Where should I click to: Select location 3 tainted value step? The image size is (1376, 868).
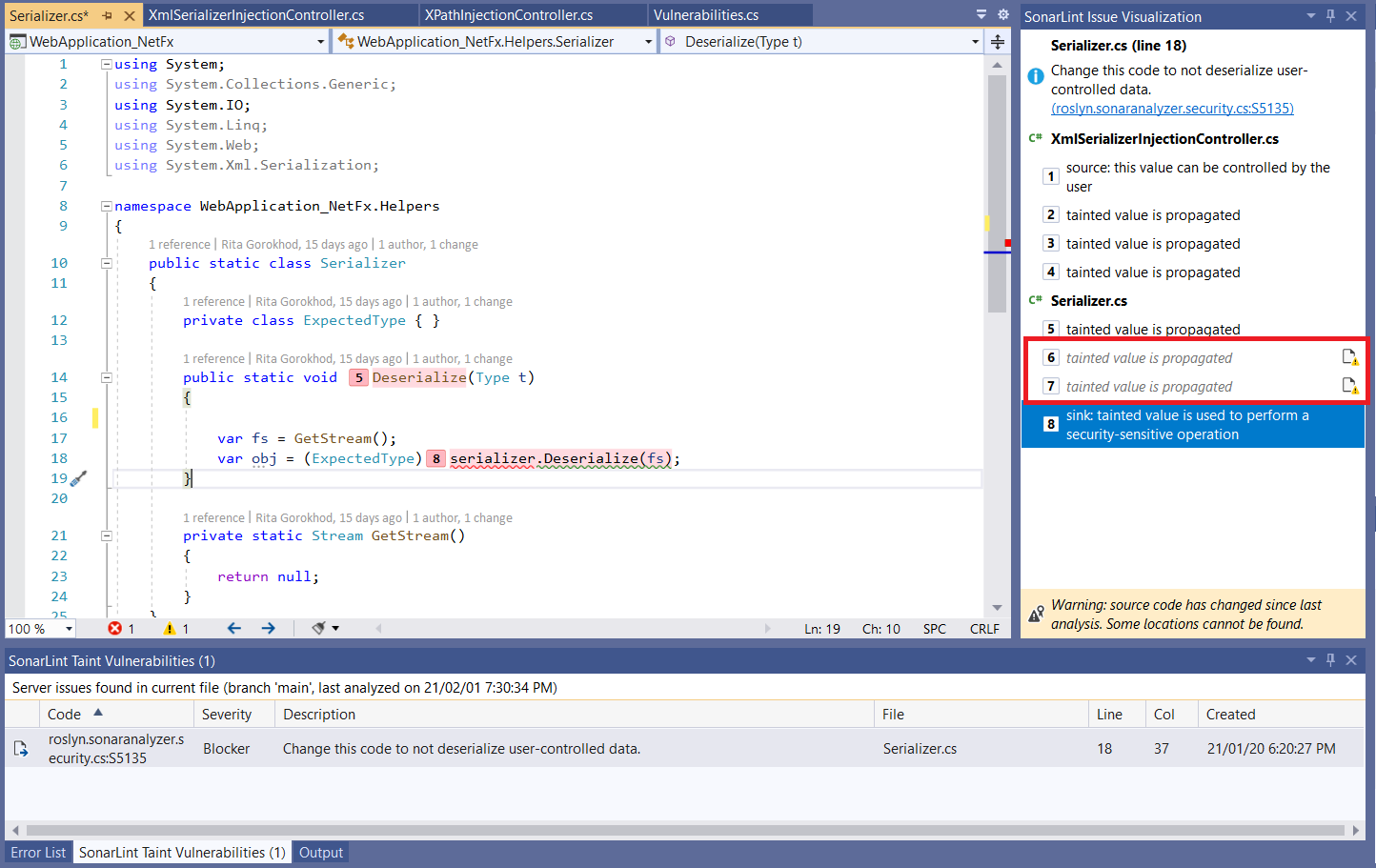tap(1193, 244)
